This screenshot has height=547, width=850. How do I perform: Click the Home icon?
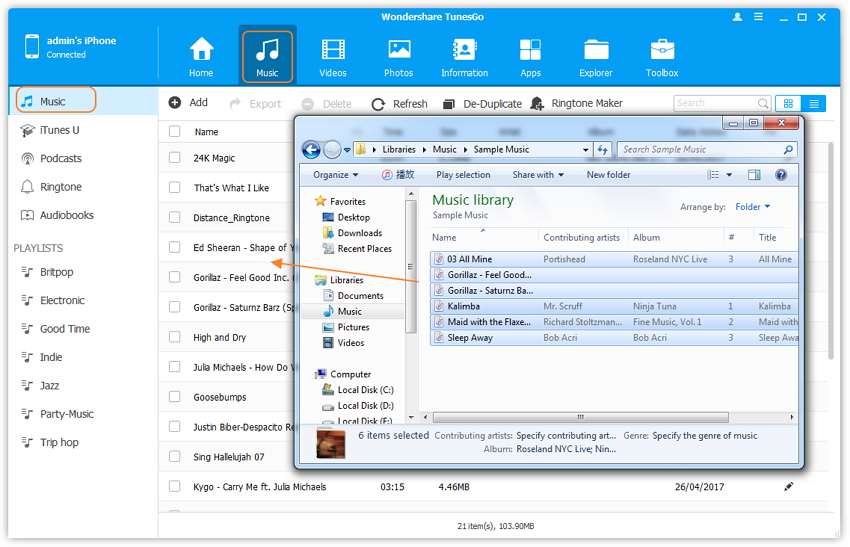pos(201,52)
